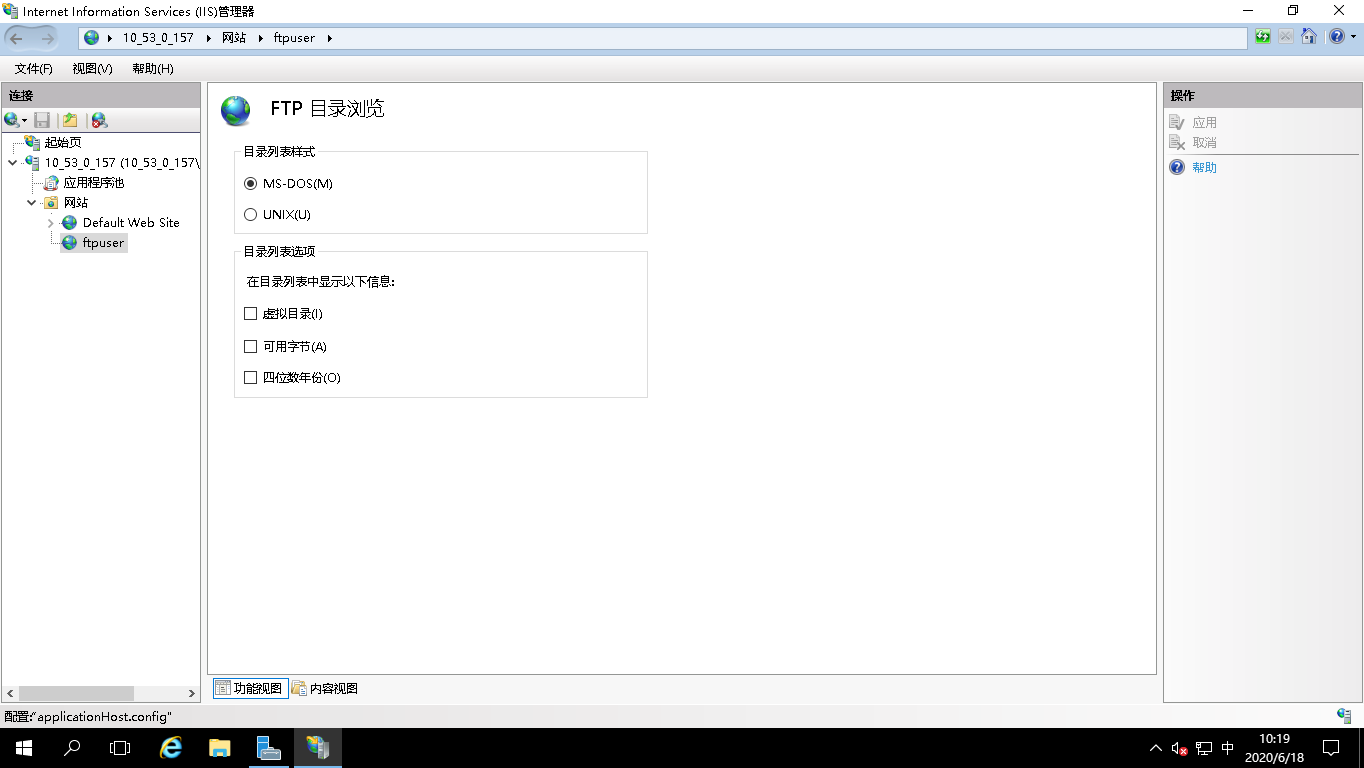Open the help icon dropdown arrow
Viewport: 1364px width, 768px height.
(1353, 37)
